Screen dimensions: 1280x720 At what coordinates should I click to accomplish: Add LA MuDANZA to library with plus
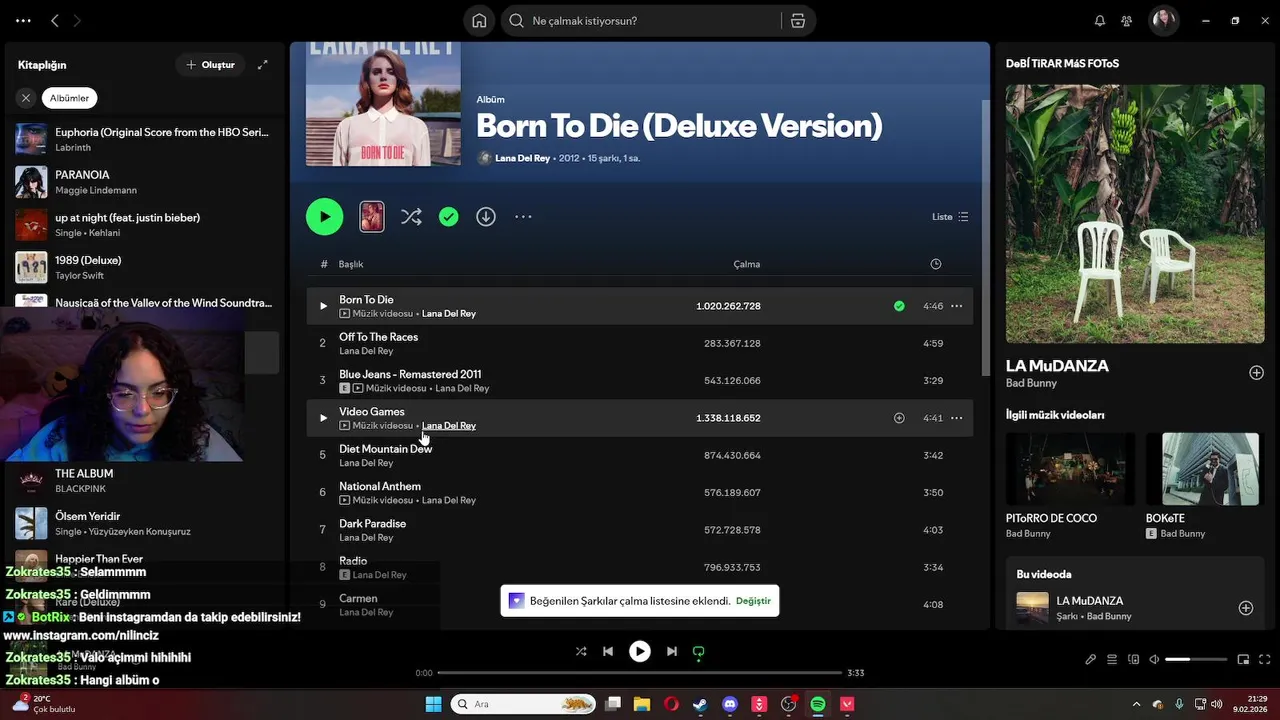pyautogui.click(x=1256, y=373)
